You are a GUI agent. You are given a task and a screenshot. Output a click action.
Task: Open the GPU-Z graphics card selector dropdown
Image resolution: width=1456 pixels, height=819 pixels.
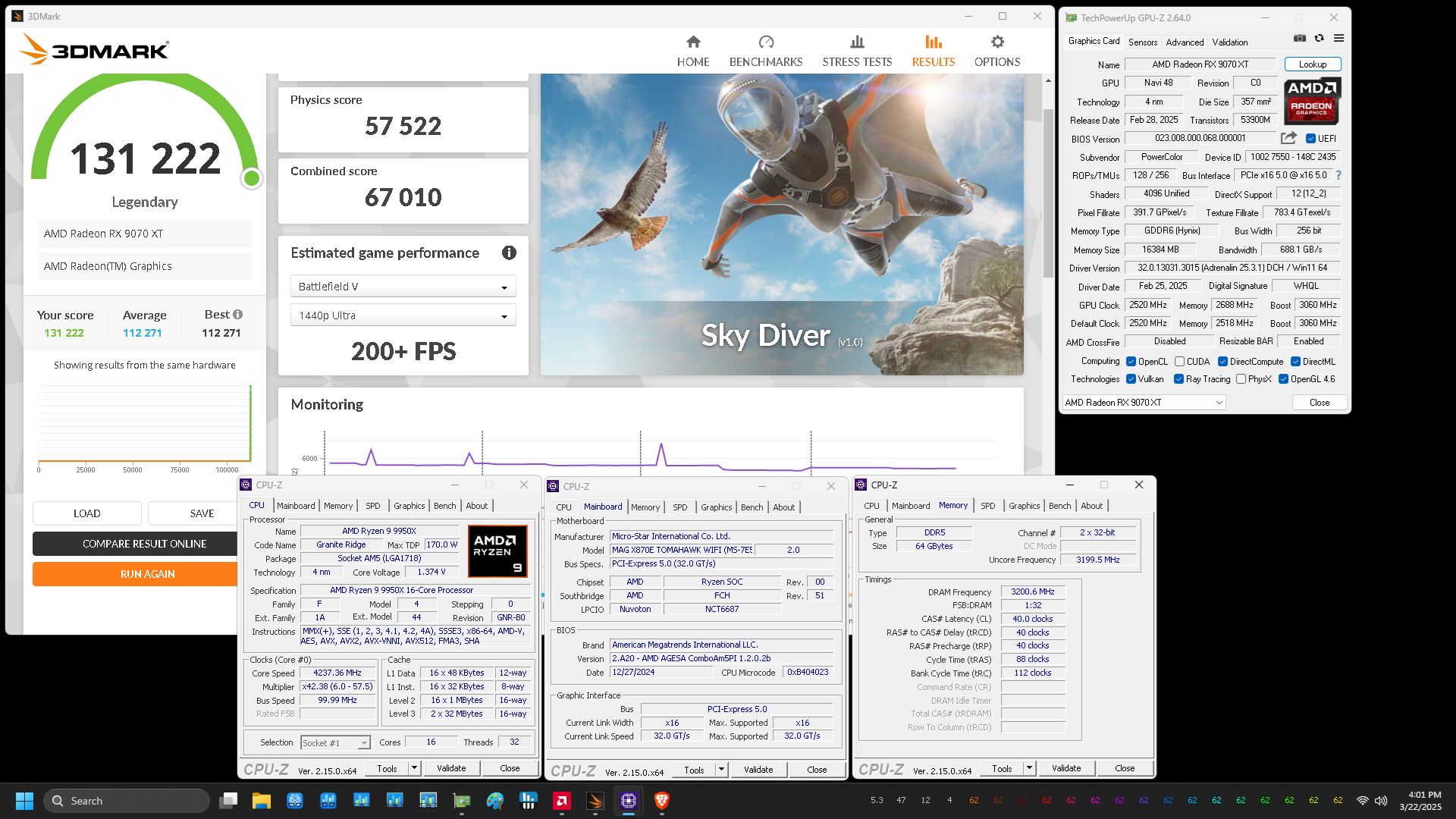point(1144,403)
